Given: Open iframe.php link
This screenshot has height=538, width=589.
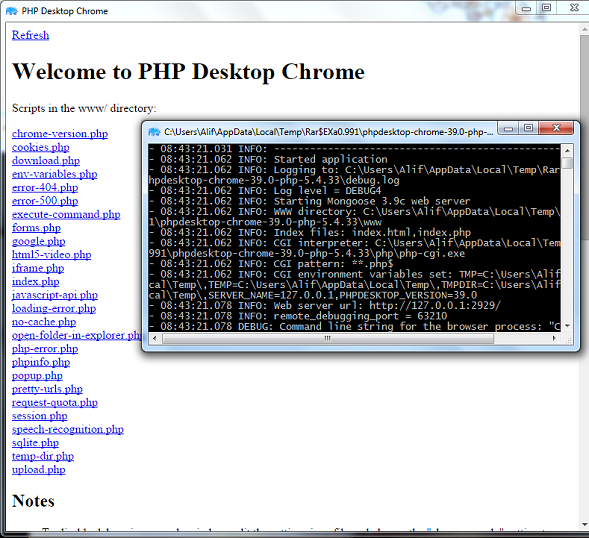Looking at the screenshot, I should [38, 268].
